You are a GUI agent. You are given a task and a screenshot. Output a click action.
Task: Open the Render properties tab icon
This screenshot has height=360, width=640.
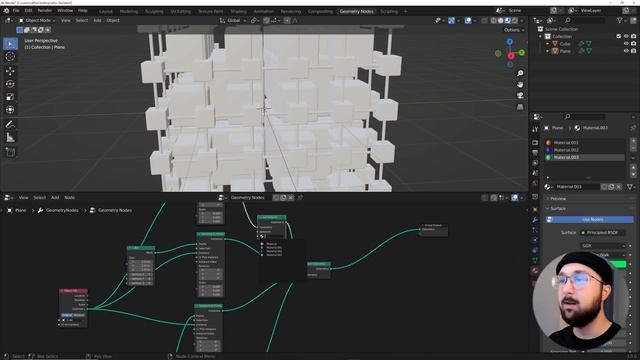[x=535, y=142]
